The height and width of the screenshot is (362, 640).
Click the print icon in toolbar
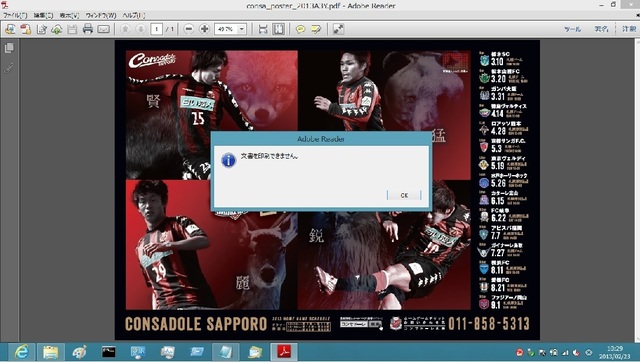[88, 29]
